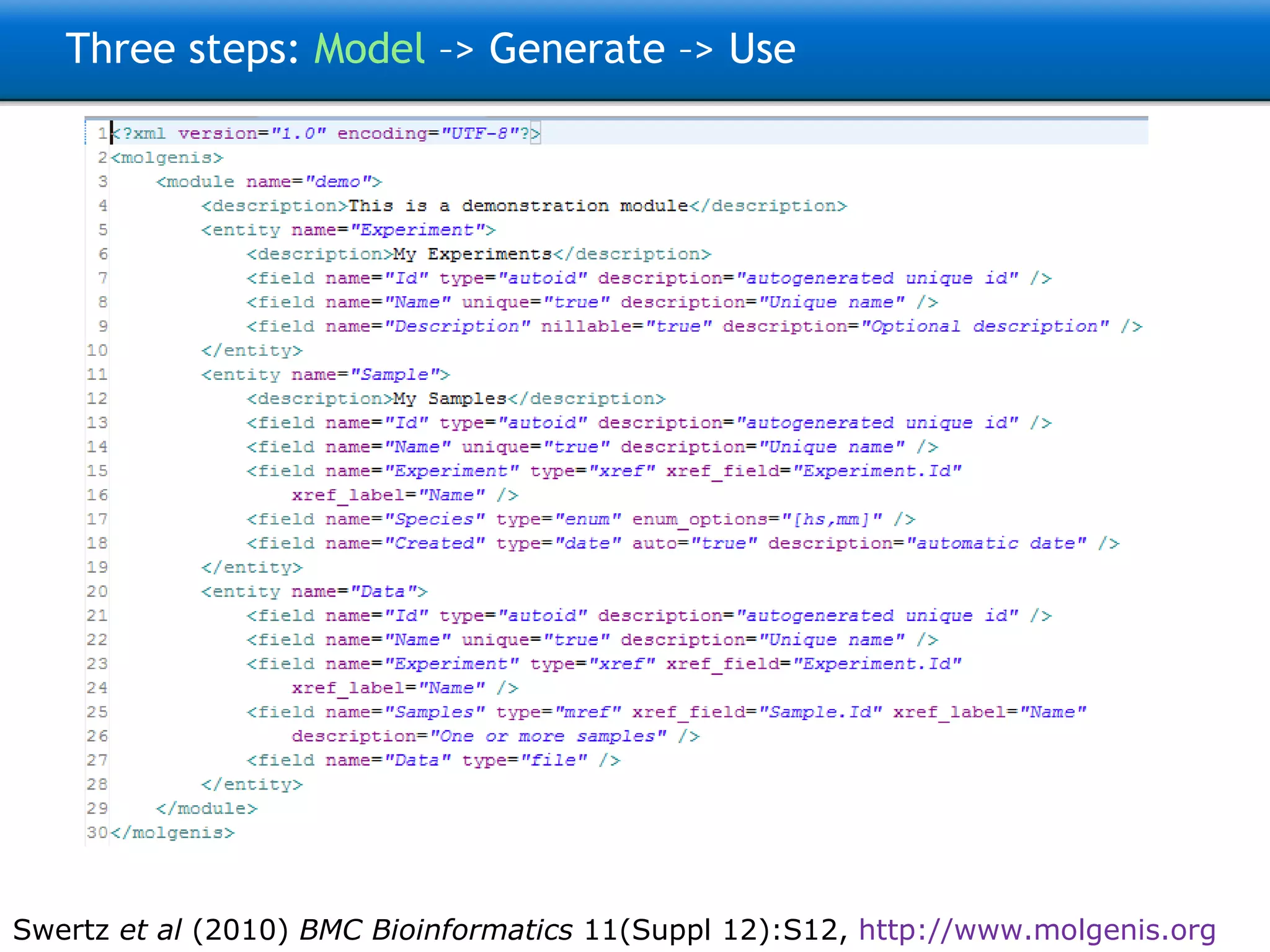The height and width of the screenshot is (952, 1270).
Task: Select line 14 Unique name field
Action: [x=592, y=447]
